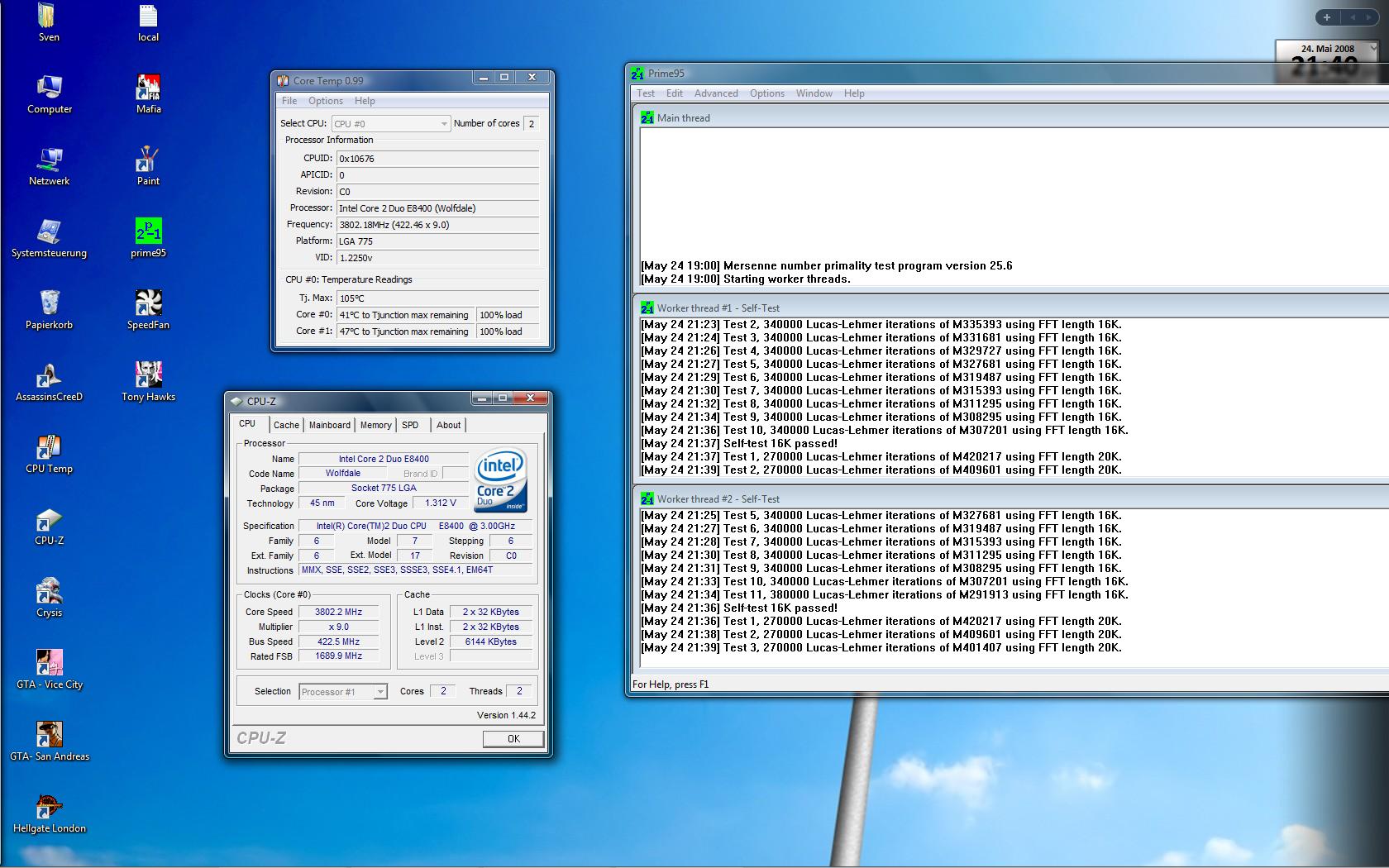
Task: Click the Core Speed value 3802.2 MHz
Action: (339, 613)
